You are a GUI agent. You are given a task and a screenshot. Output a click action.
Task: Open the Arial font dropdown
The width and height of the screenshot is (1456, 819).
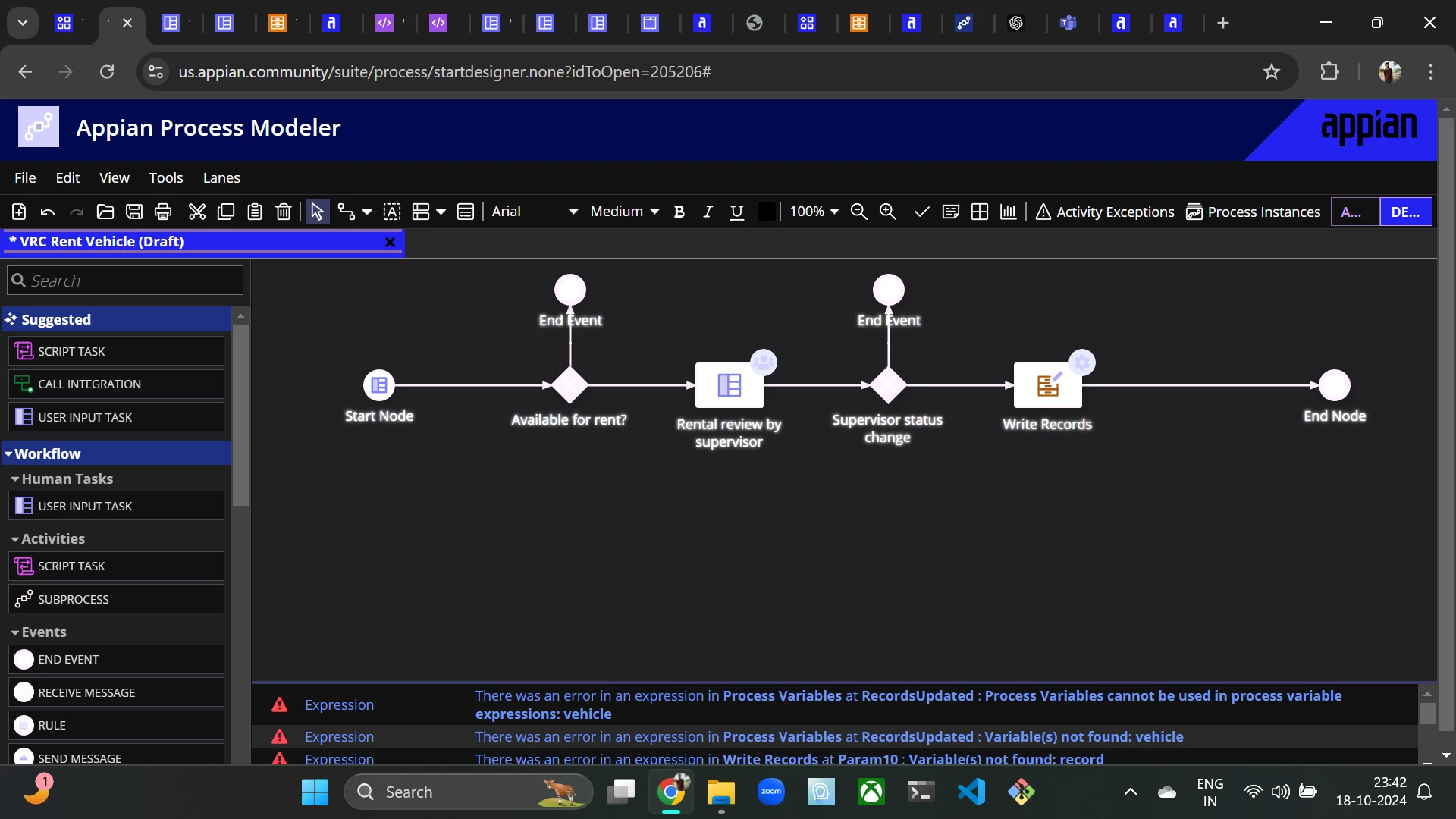[535, 212]
